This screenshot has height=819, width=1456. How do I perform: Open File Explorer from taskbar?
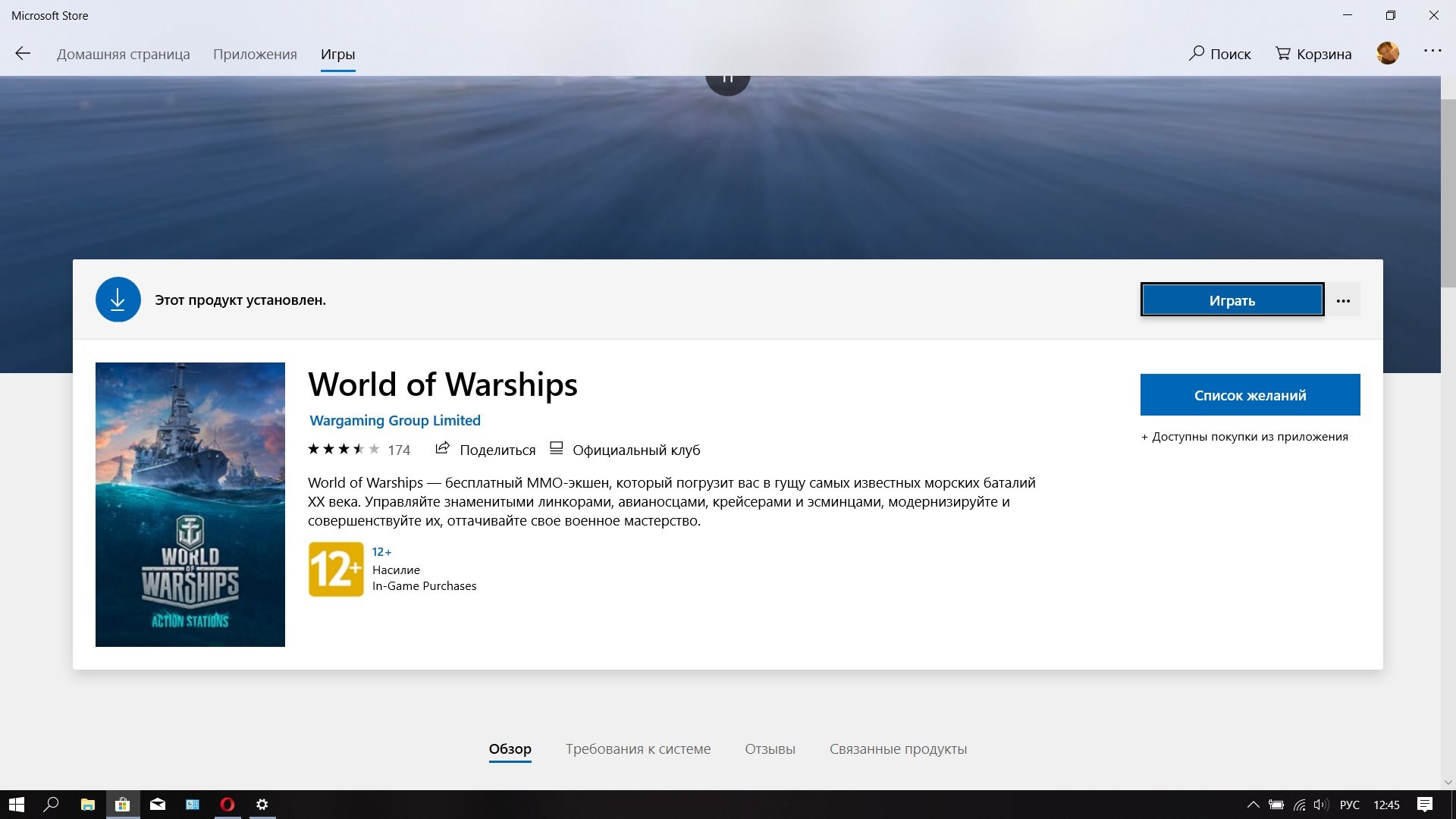(x=87, y=805)
